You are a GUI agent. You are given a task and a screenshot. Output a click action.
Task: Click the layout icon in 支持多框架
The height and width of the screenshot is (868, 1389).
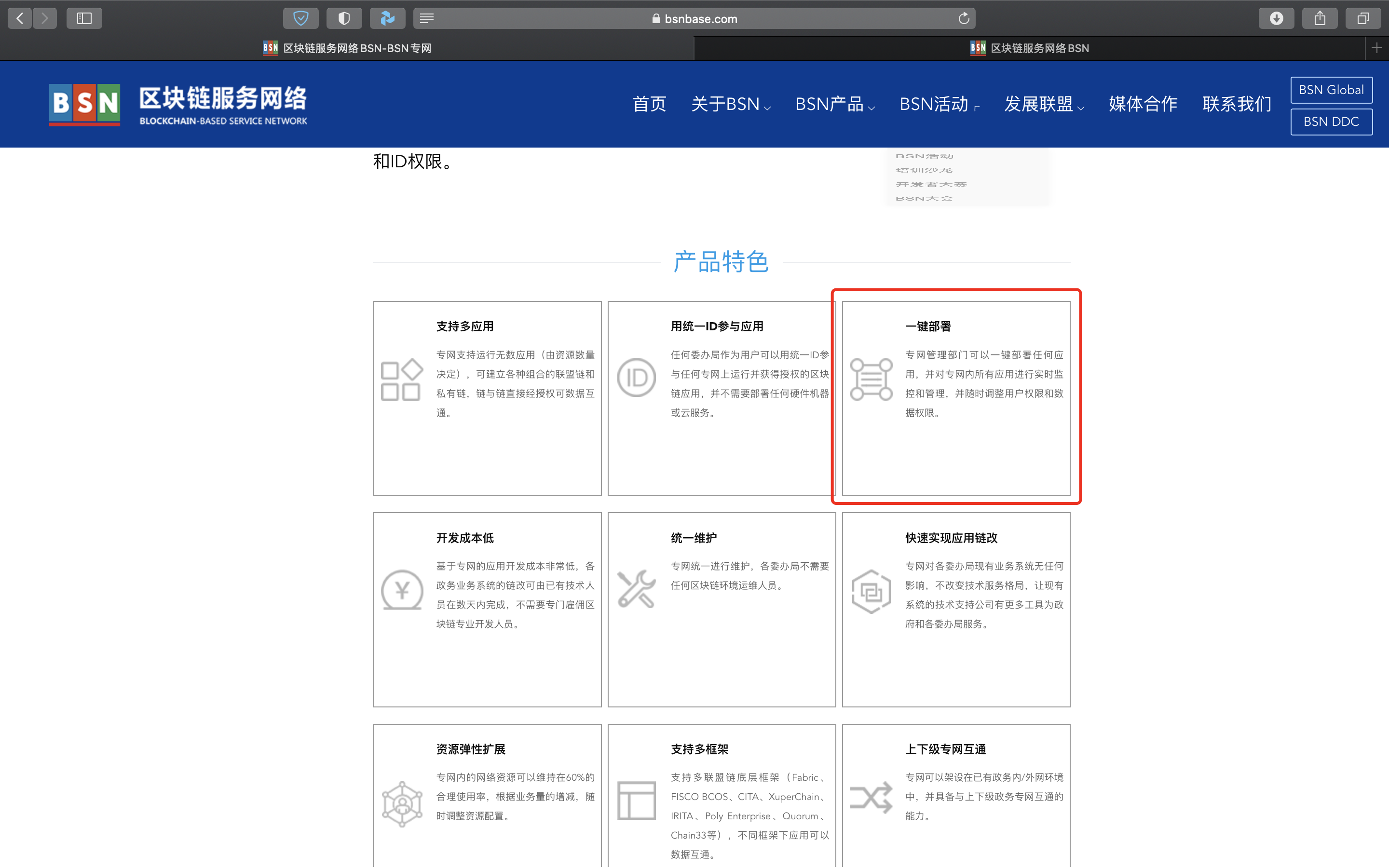637,800
